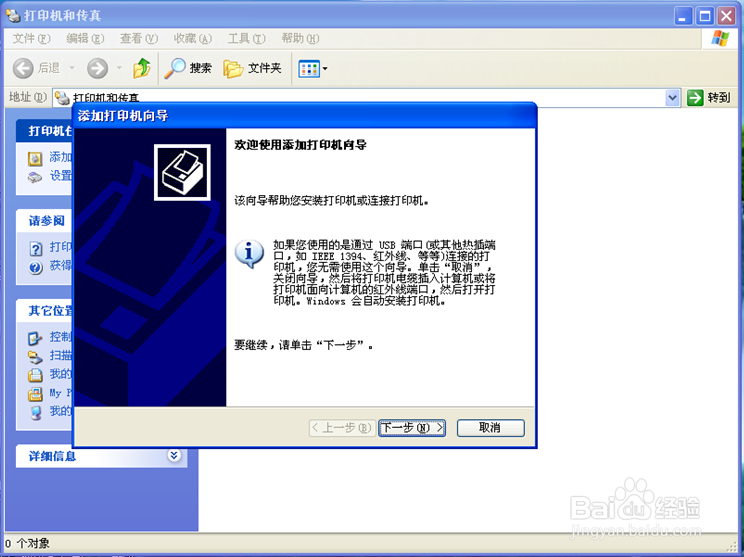Open the Favorites (收藏) menu
Image resolution: width=744 pixels, height=557 pixels.
(192, 38)
